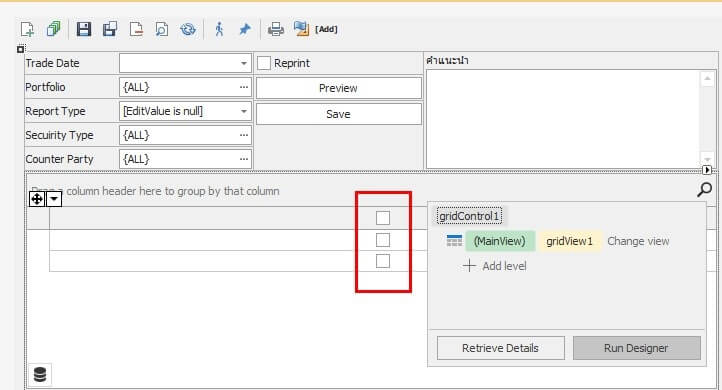Click the grid table icon beside (MainView)
Viewport: 722px width, 390px height.
[x=454, y=241]
